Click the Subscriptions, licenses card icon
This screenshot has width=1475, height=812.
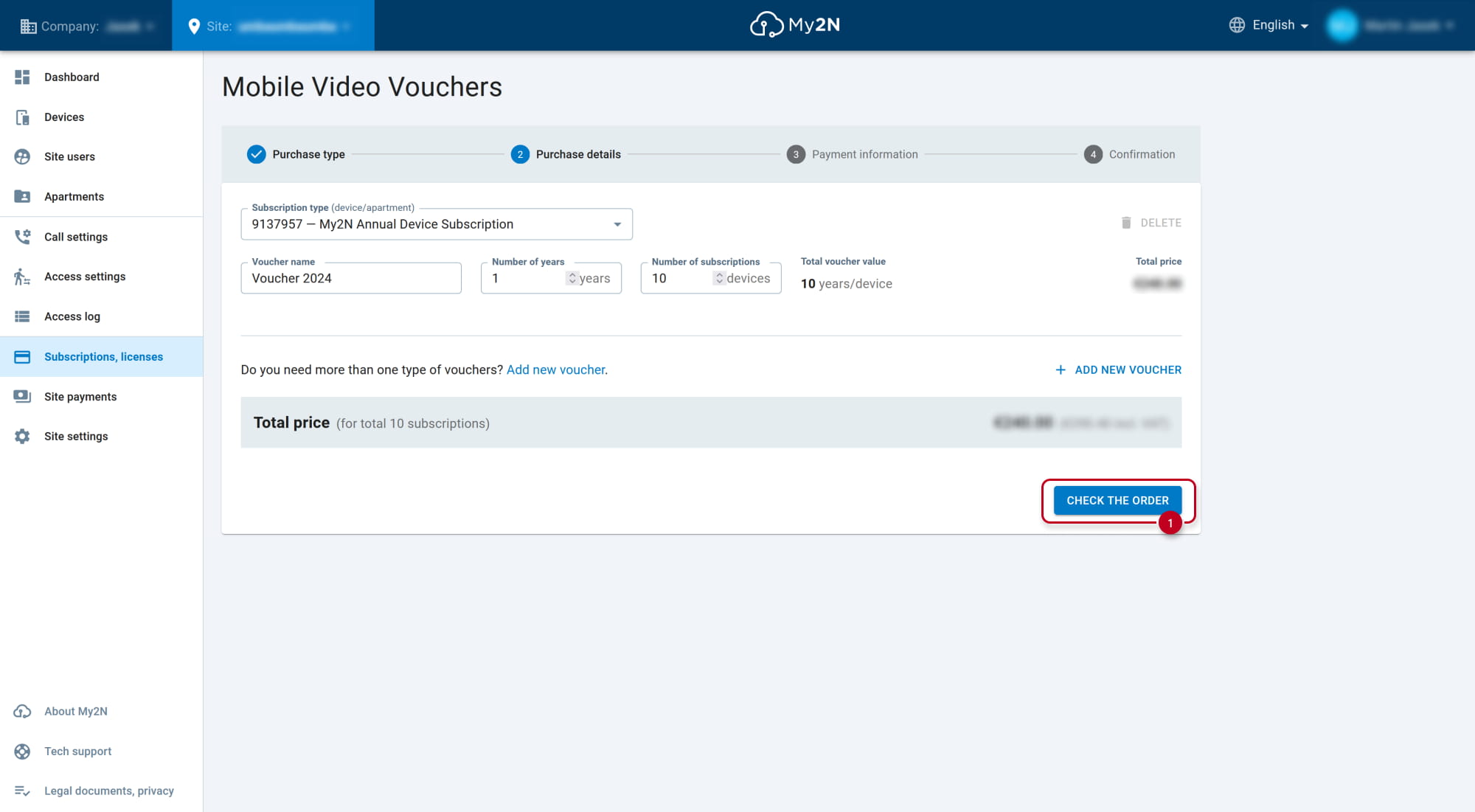(x=22, y=357)
